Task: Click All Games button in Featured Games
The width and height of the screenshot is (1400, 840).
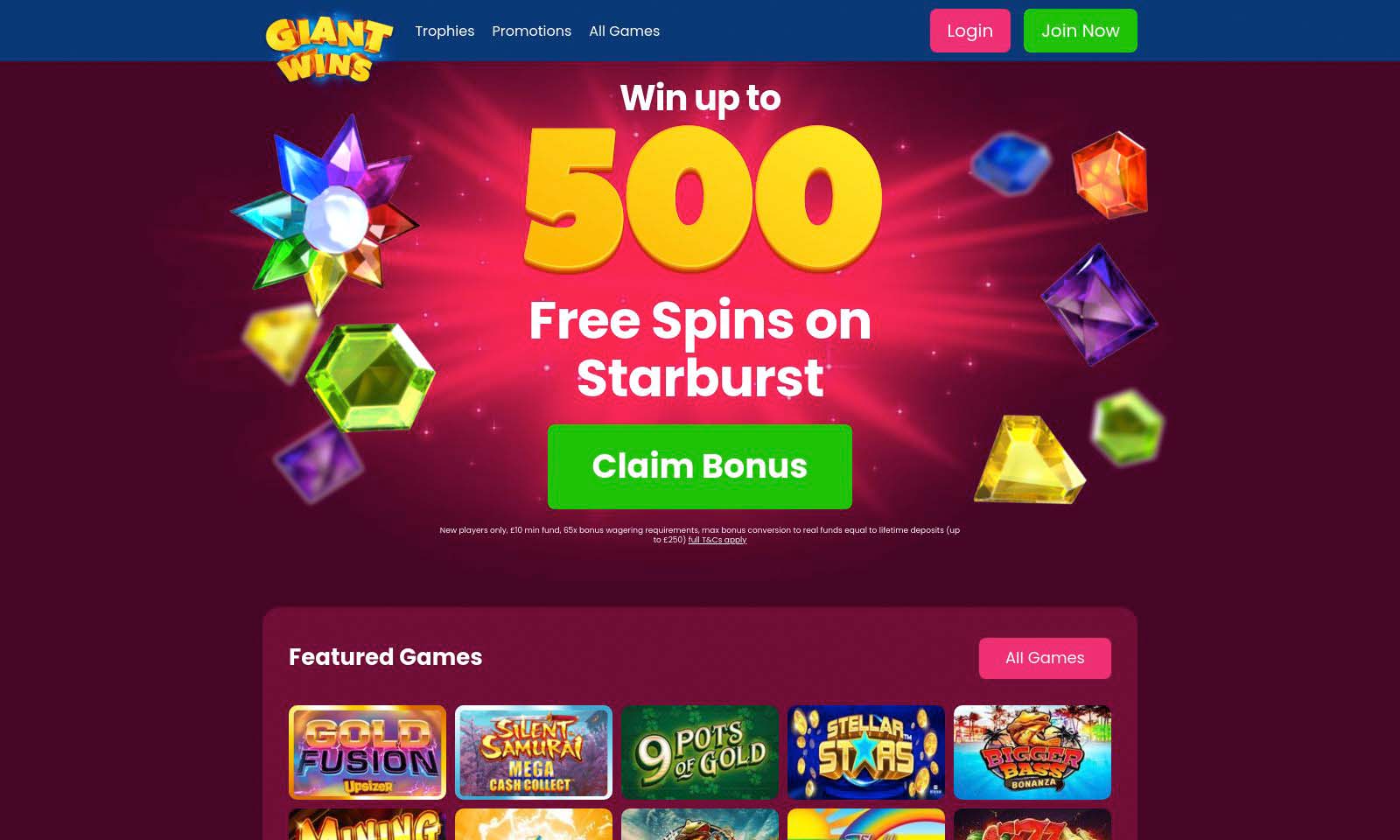Action: [1045, 658]
